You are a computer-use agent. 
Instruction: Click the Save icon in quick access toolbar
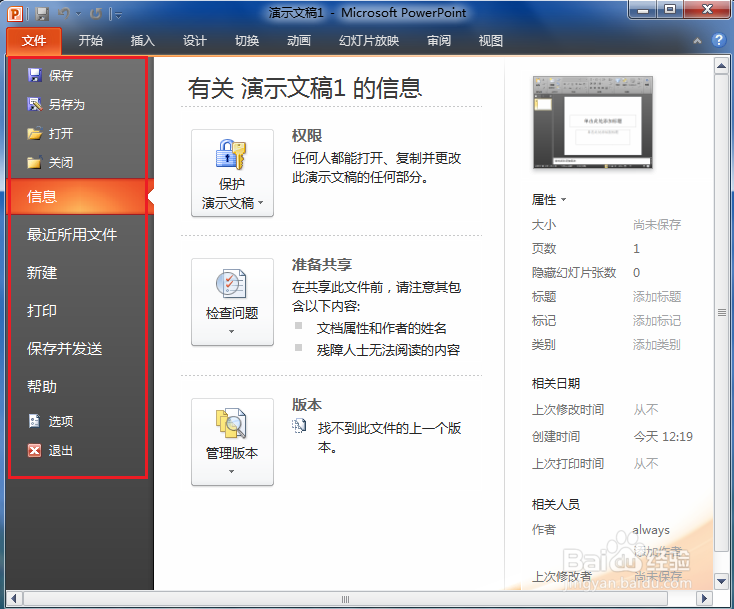42,14
